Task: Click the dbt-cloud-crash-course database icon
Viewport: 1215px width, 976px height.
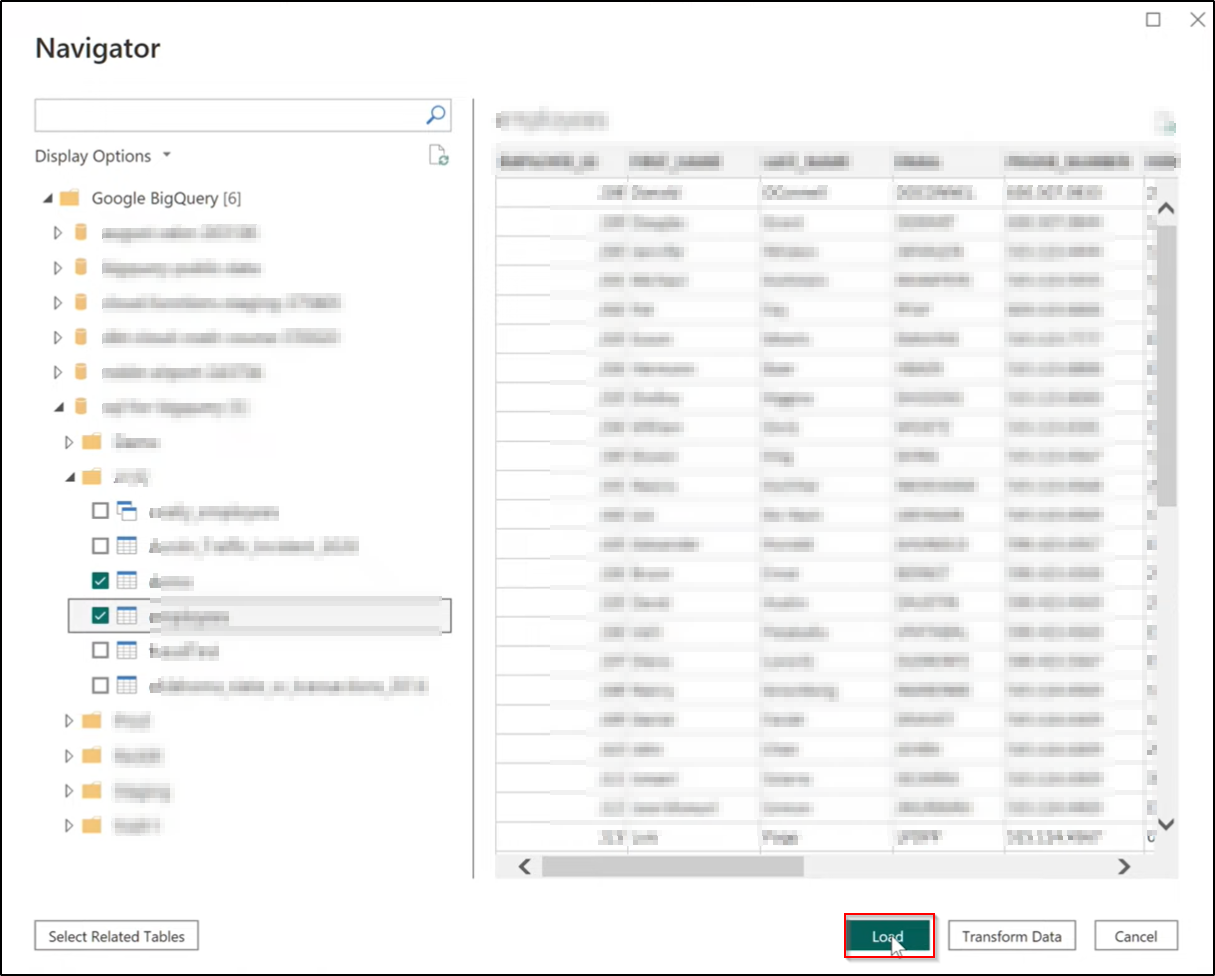Action: (x=81, y=337)
